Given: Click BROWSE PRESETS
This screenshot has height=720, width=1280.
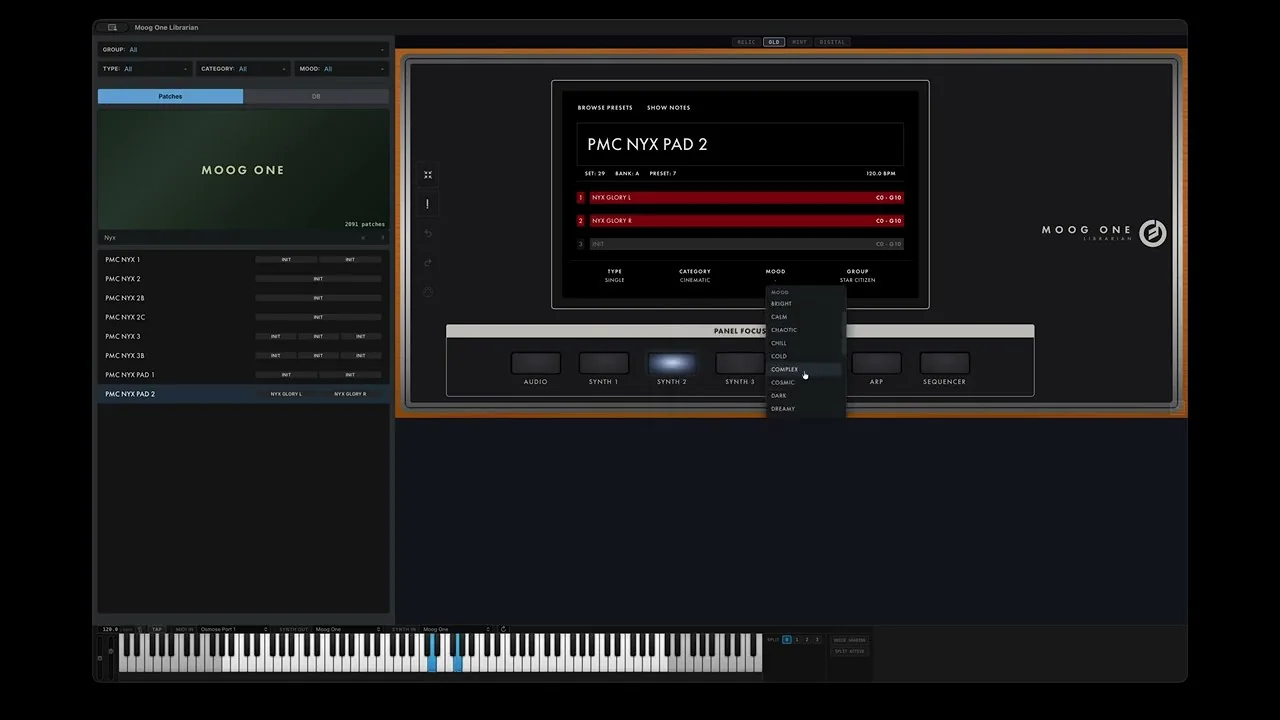Looking at the screenshot, I should (605, 107).
